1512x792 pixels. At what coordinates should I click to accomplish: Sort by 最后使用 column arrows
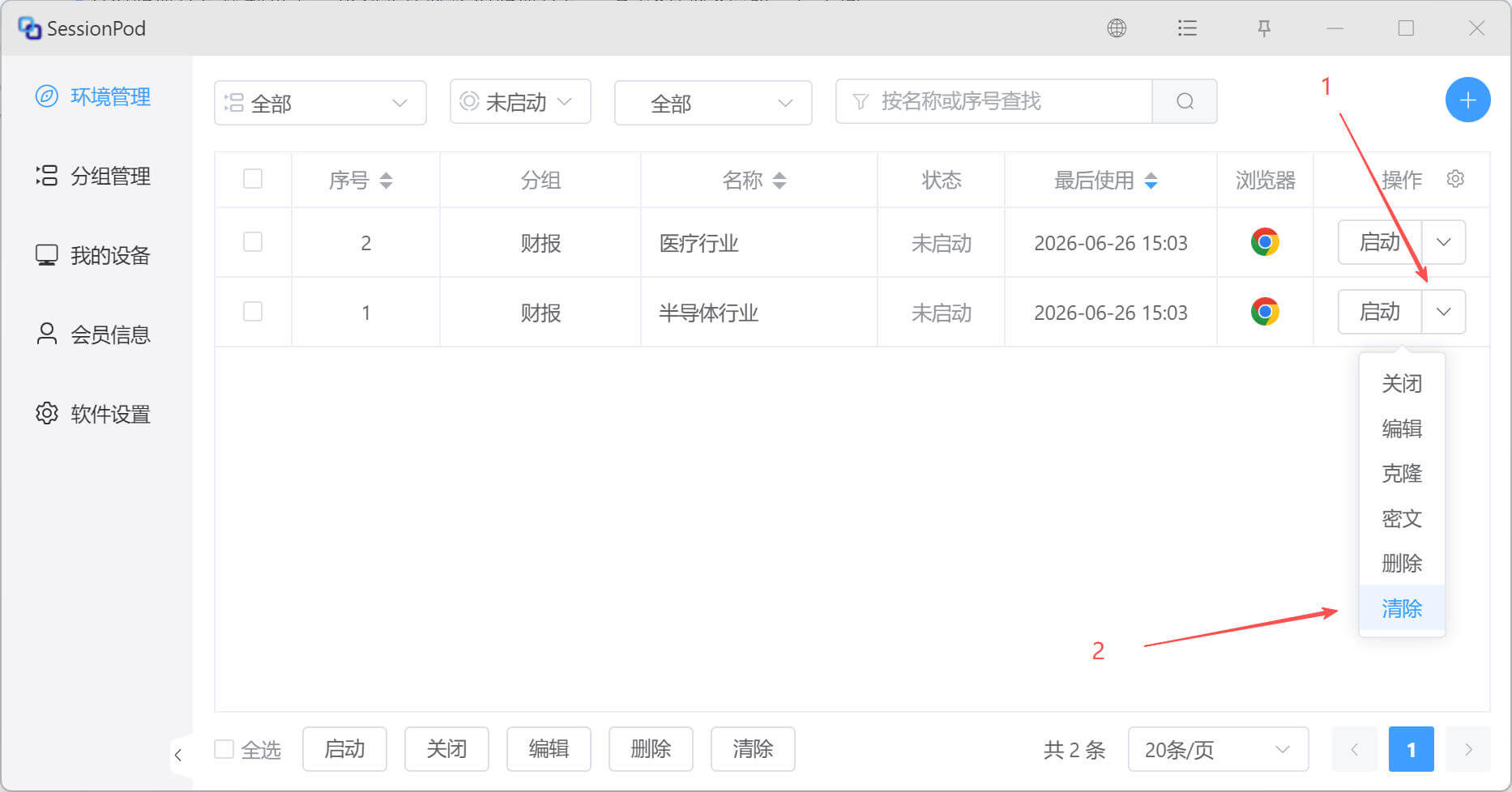pyautogui.click(x=1151, y=181)
